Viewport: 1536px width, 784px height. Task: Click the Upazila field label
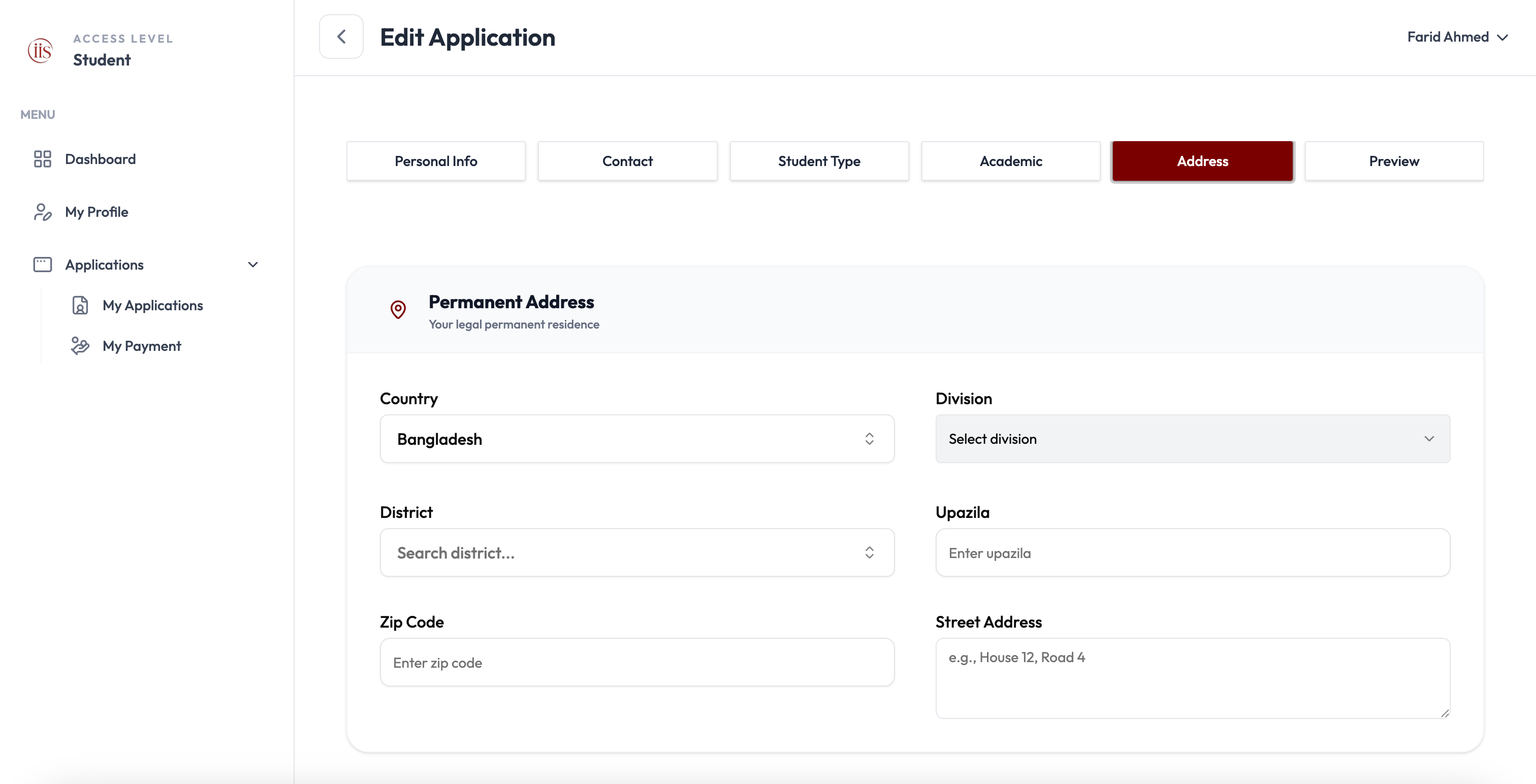tap(963, 512)
